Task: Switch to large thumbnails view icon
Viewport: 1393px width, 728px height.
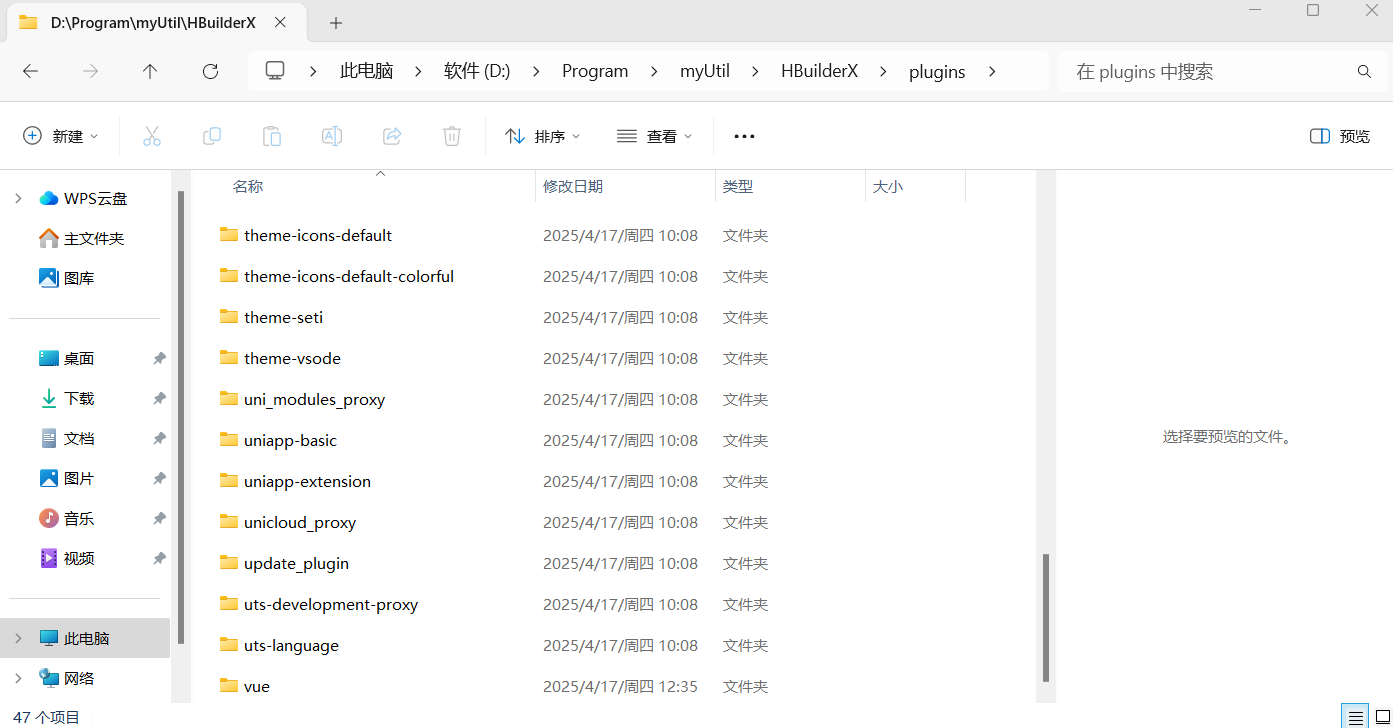Action: pyautogui.click(x=1382, y=717)
